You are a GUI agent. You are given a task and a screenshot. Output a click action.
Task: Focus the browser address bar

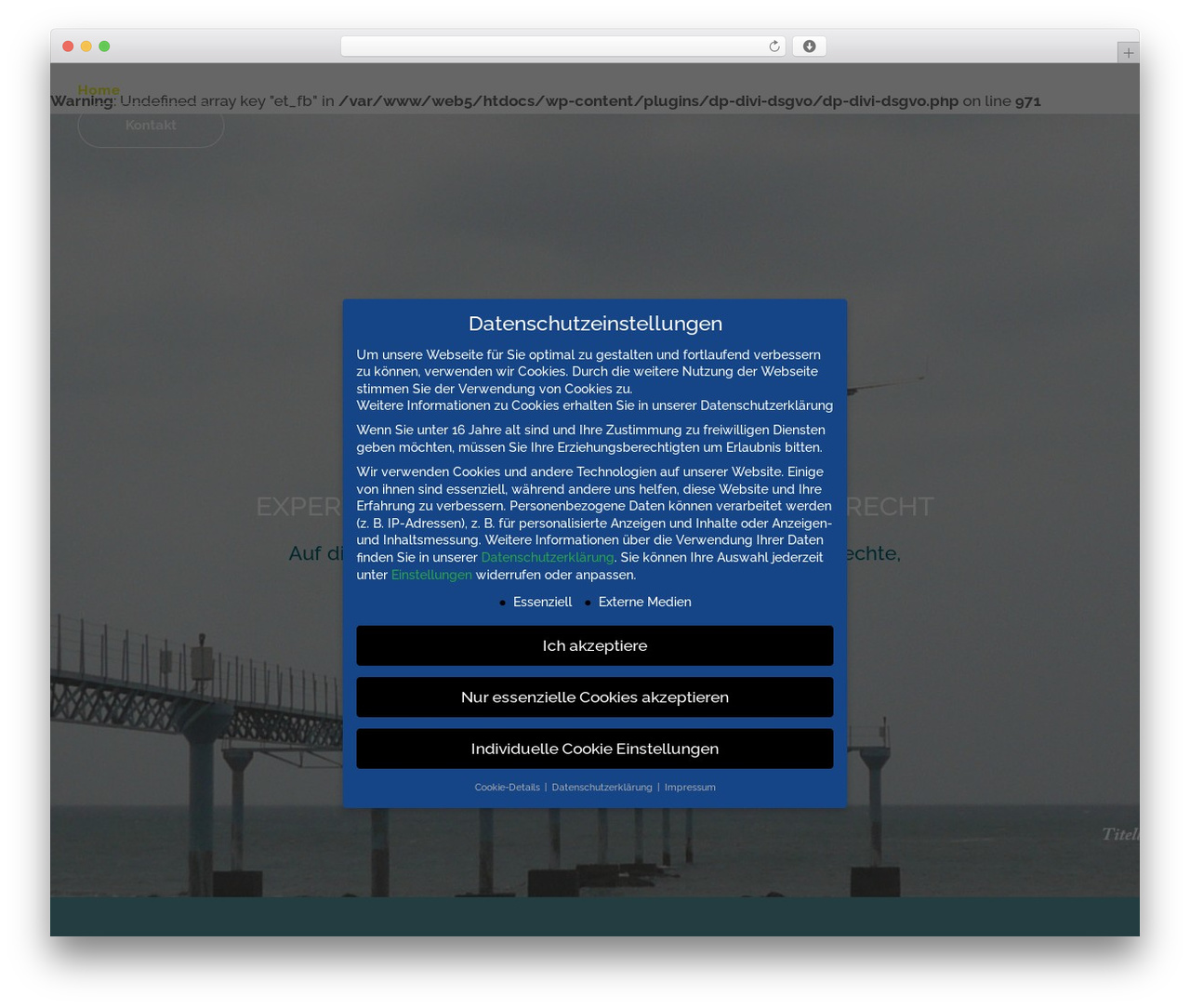pyautogui.click(x=562, y=46)
